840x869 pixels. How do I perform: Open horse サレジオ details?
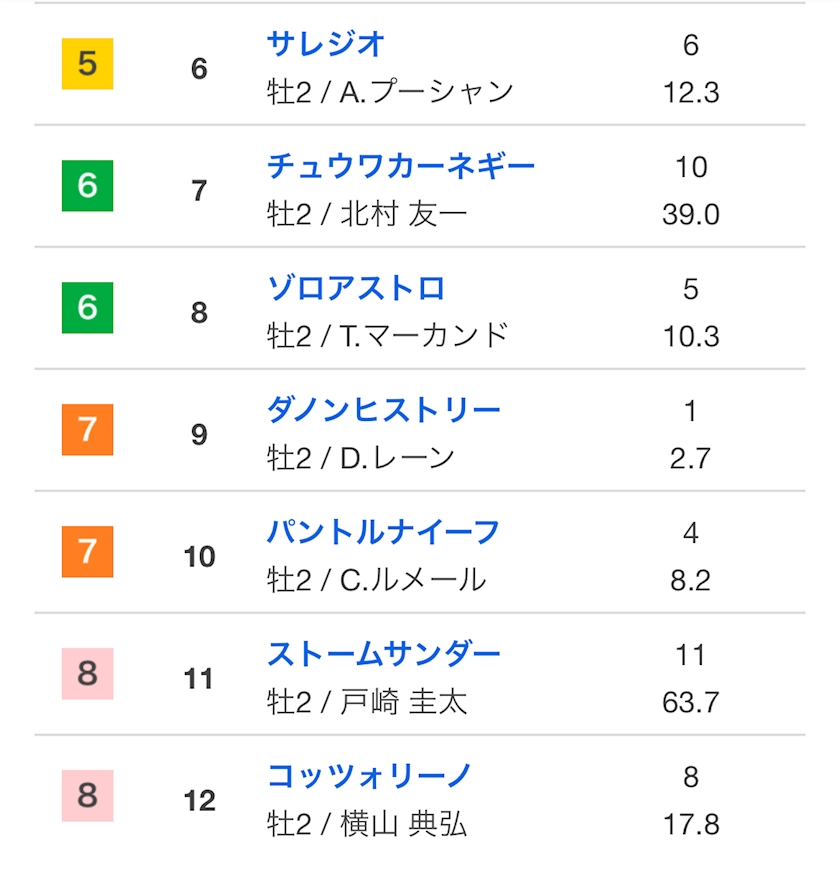325,44
